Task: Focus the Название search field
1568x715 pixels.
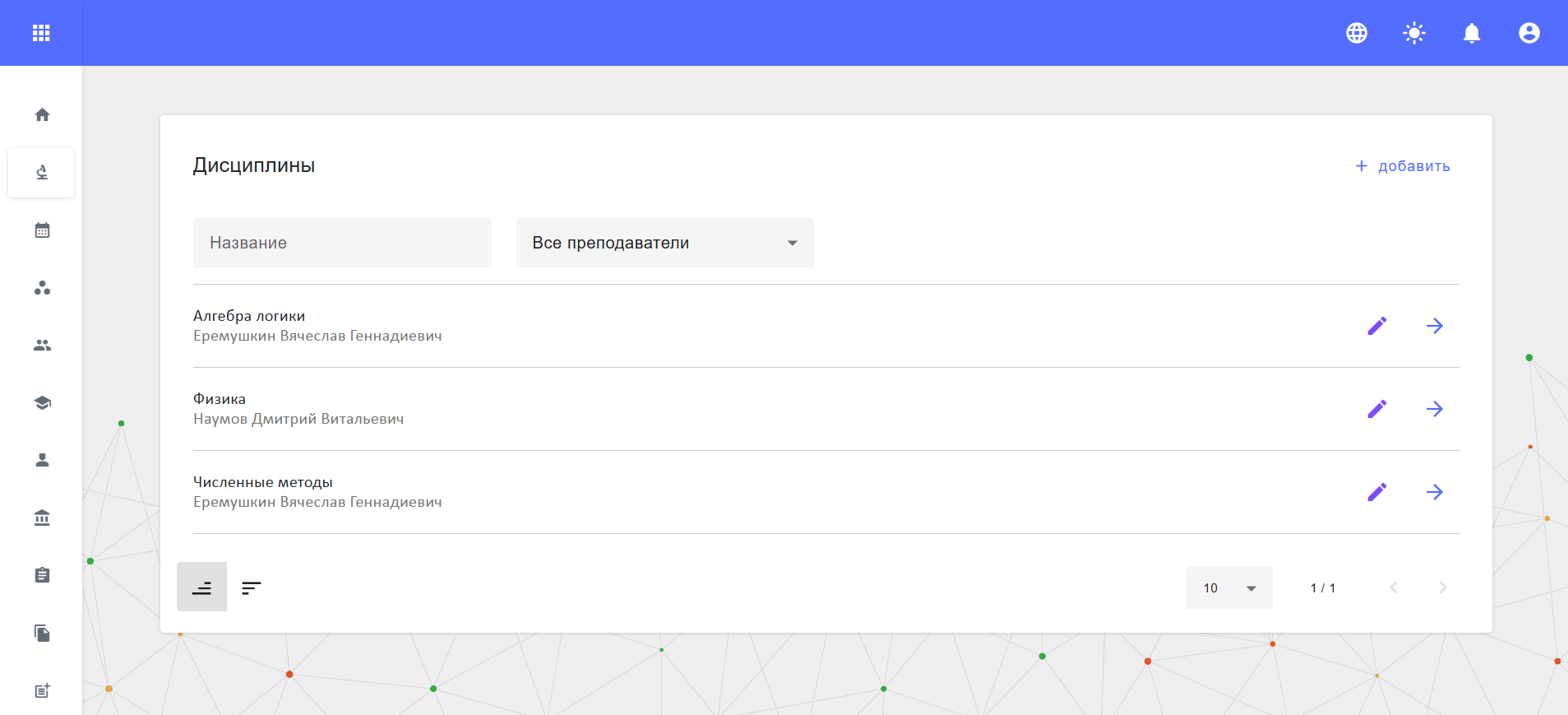Action: [x=342, y=243]
